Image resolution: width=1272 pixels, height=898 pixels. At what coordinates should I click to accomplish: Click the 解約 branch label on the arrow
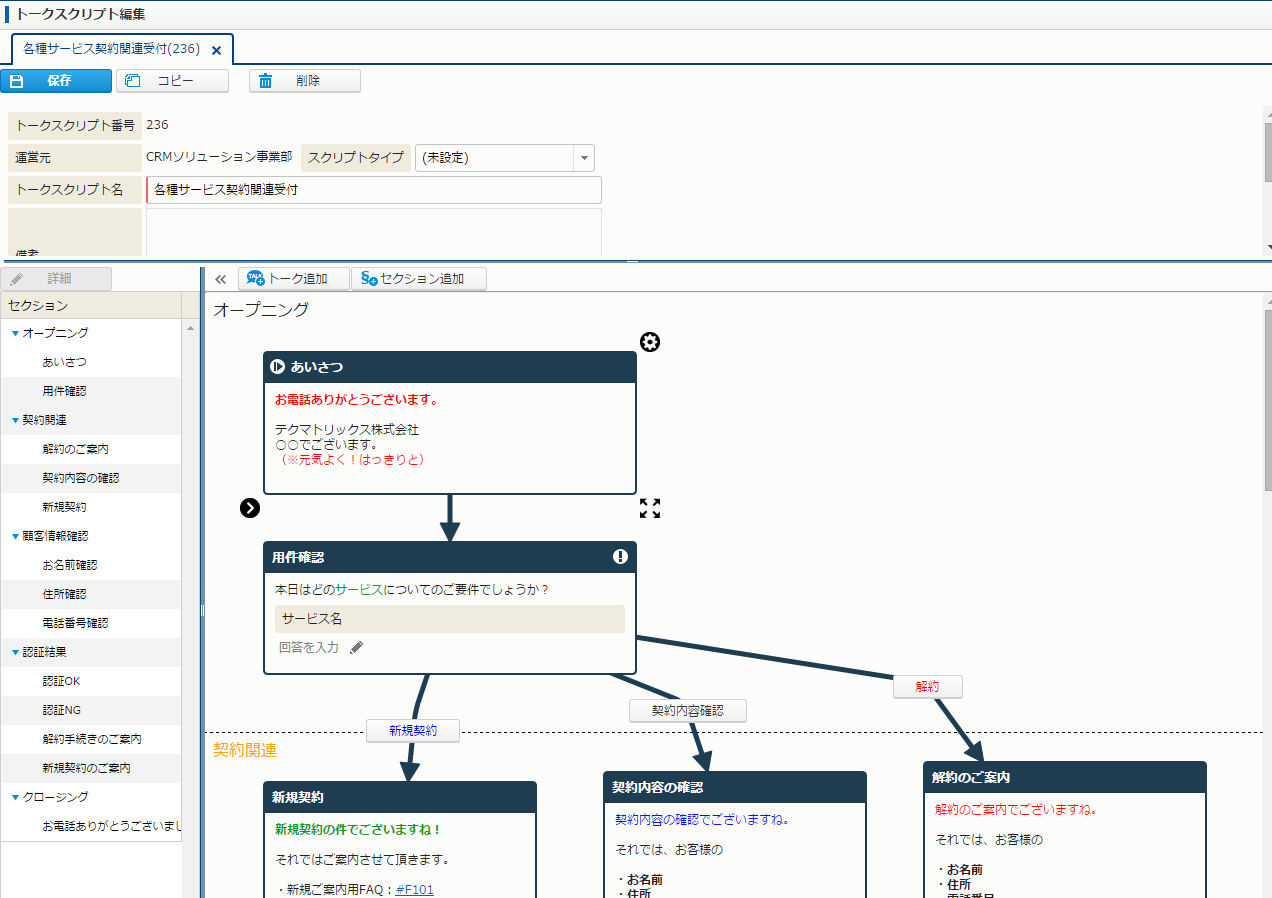[x=927, y=687]
